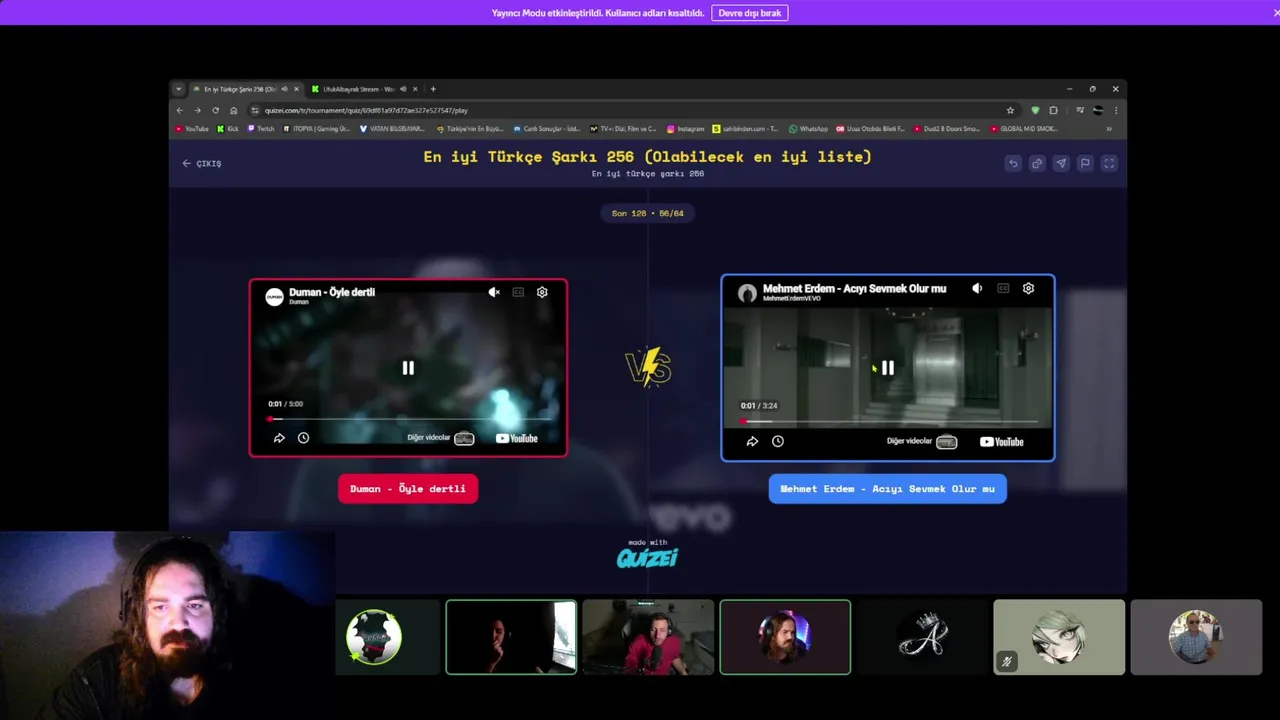Share the Mehmet Erdem video via arrow icon
Screen dimensions: 1280x720
click(752, 441)
